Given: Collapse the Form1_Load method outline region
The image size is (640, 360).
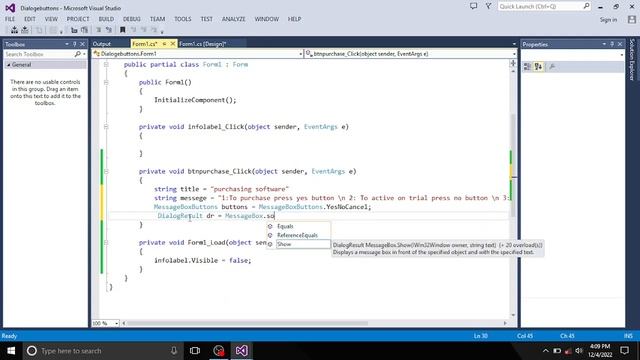Looking at the screenshot, I should click(106, 242).
